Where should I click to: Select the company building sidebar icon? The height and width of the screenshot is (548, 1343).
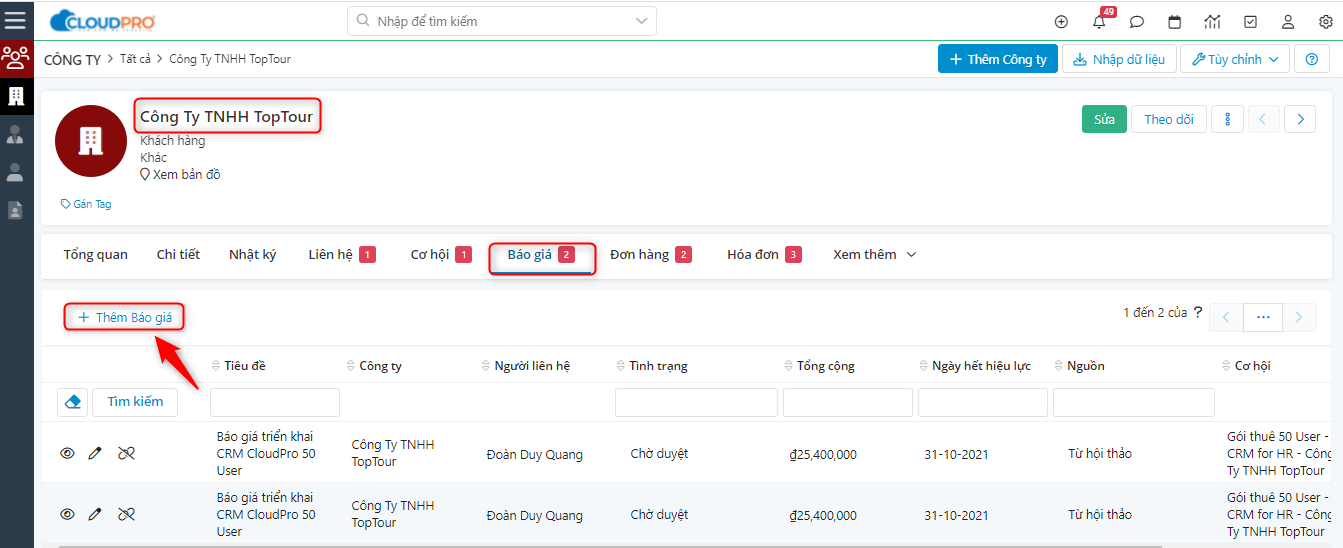15,97
